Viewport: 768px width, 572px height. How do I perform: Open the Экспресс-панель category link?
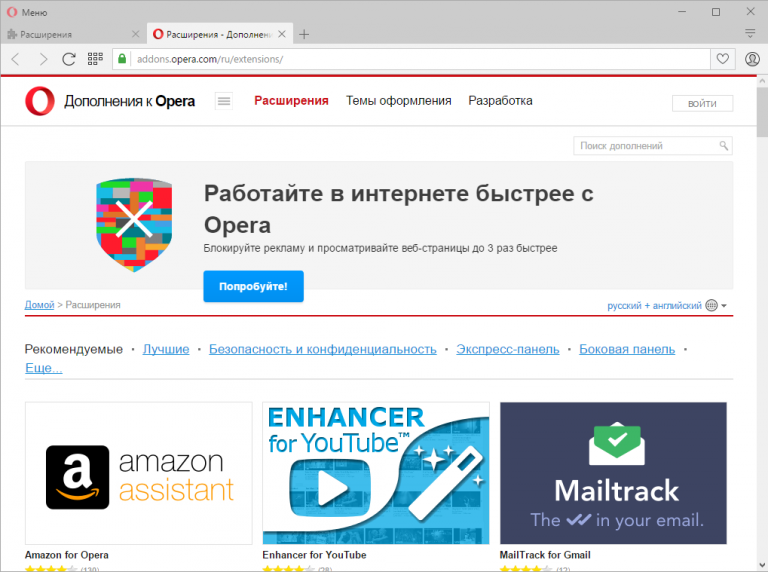(x=508, y=349)
